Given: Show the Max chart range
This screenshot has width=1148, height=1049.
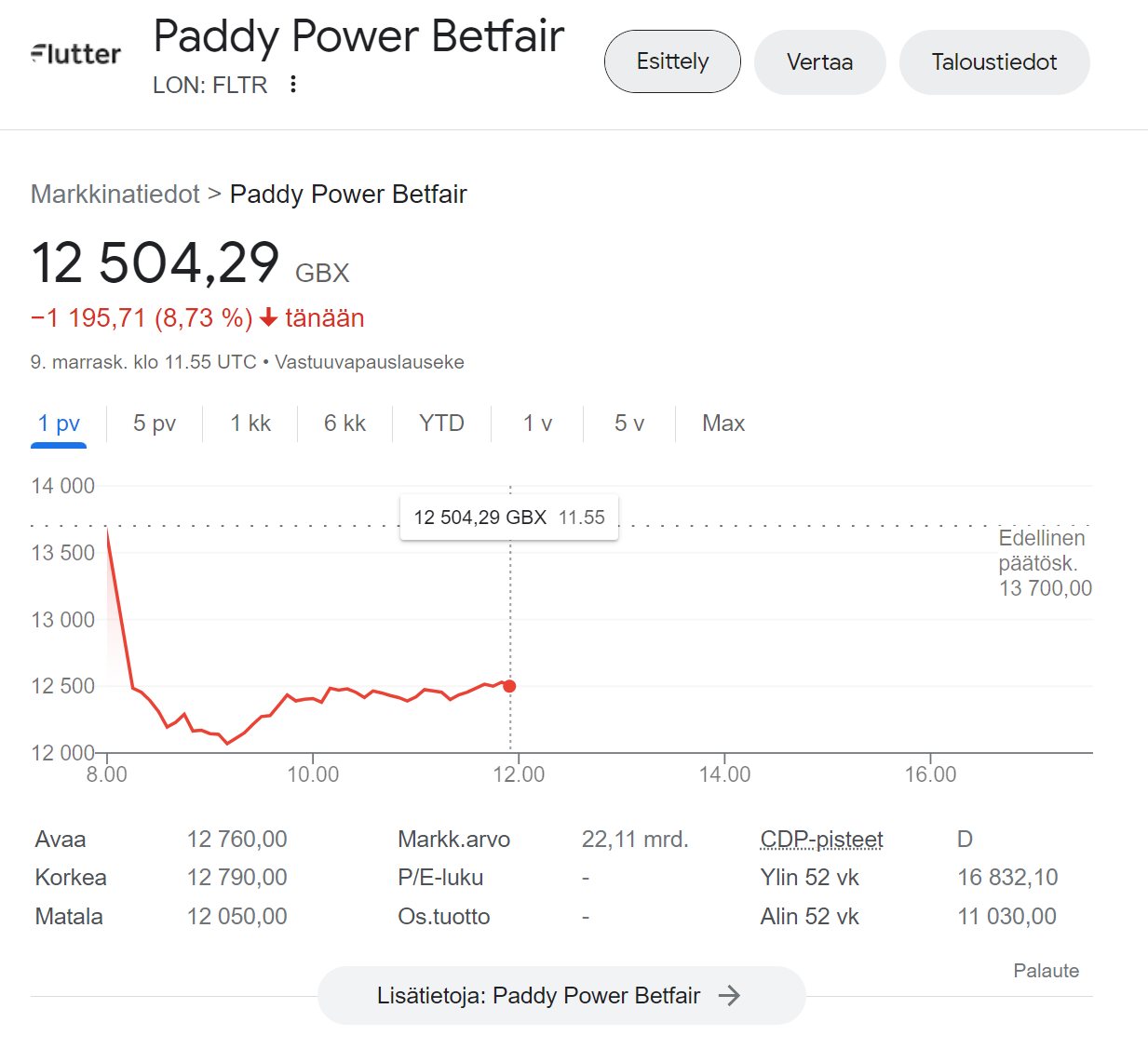Looking at the screenshot, I should coord(723,424).
